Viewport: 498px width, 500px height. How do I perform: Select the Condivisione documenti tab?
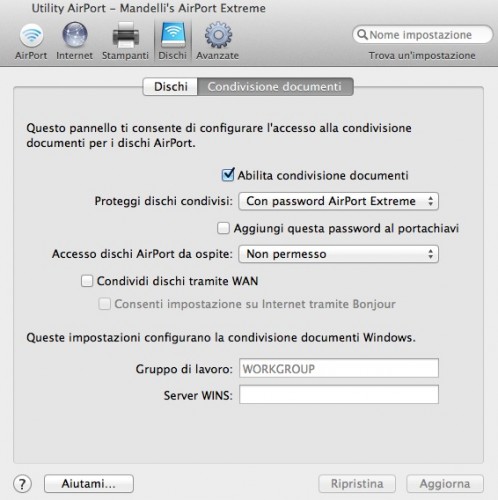tap(275, 87)
